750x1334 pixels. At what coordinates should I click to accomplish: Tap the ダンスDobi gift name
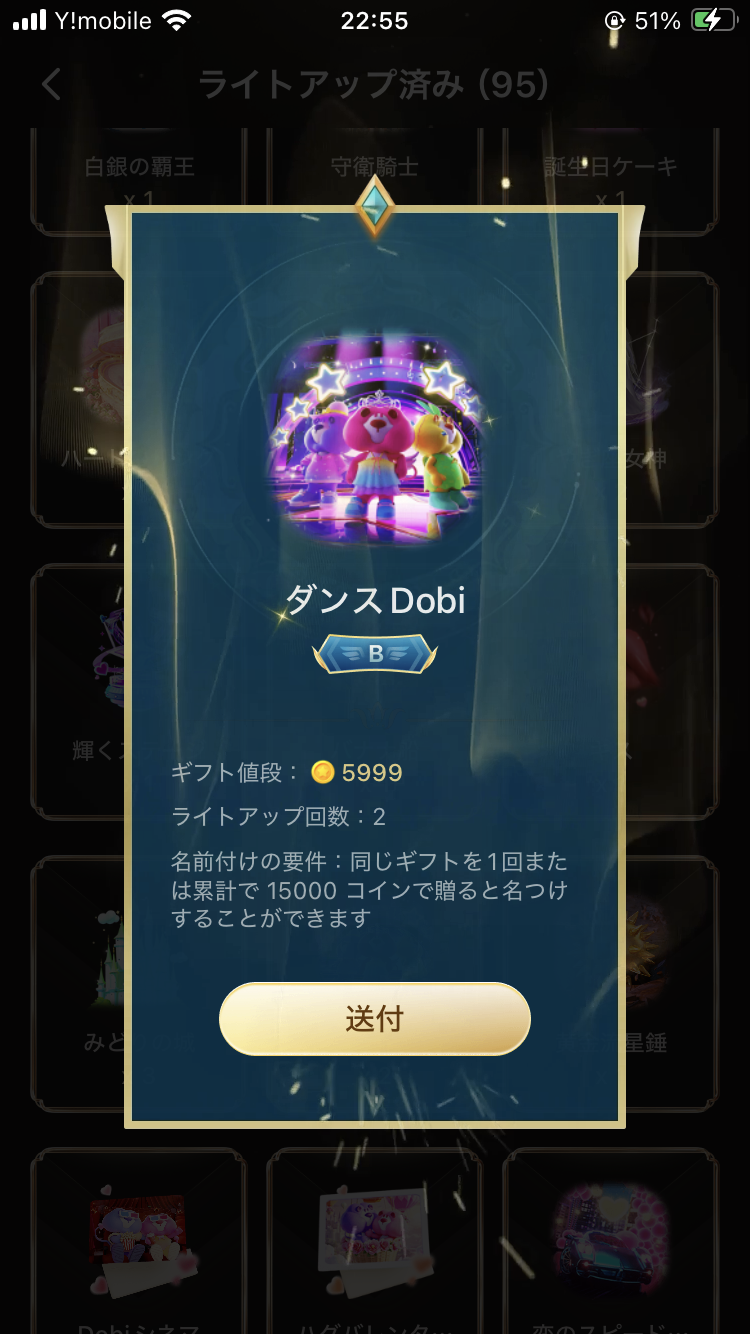[x=375, y=600]
